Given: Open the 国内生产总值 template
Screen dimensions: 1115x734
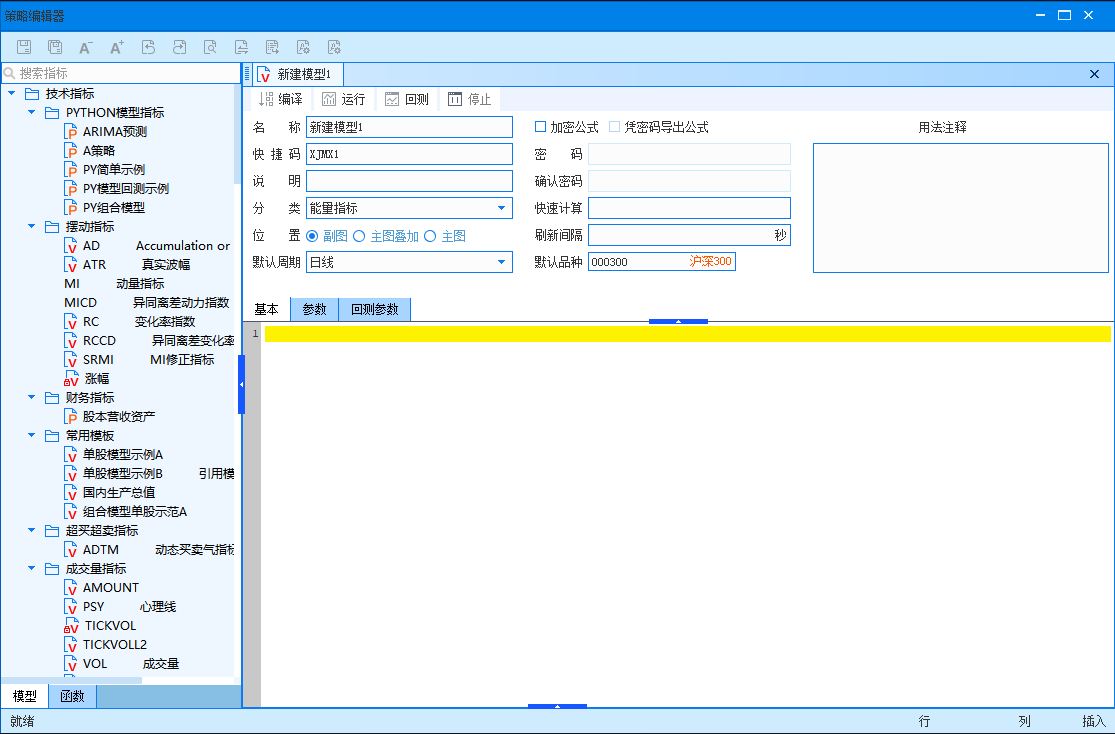Looking at the screenshot, I should [x=119, y=492].
